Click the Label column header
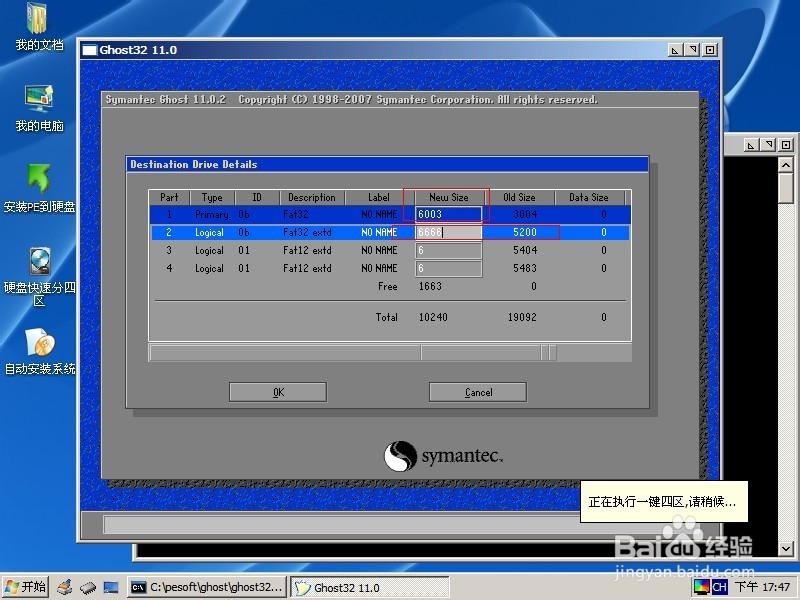 click(x=379, y=197)
